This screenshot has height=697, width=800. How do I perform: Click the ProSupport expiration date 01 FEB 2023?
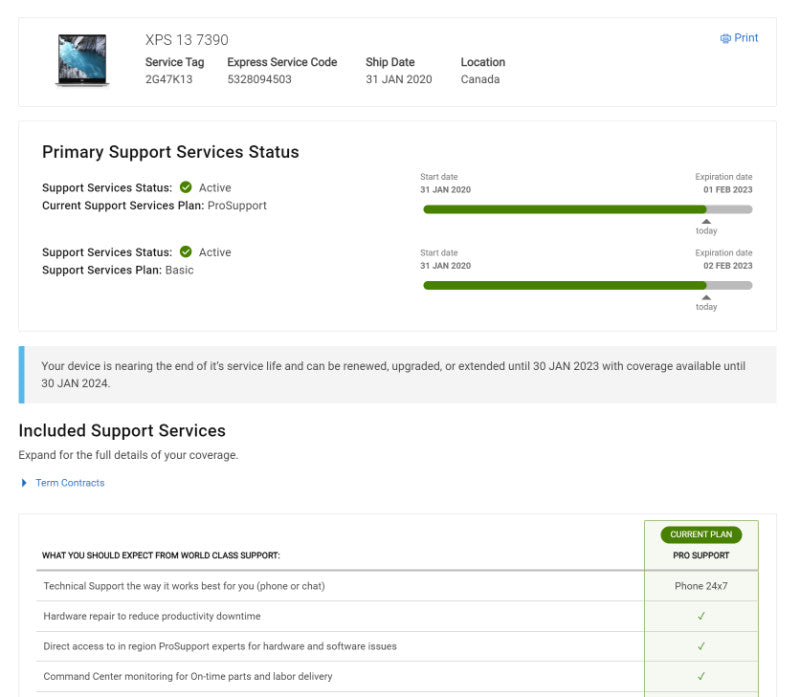point(728,189)
